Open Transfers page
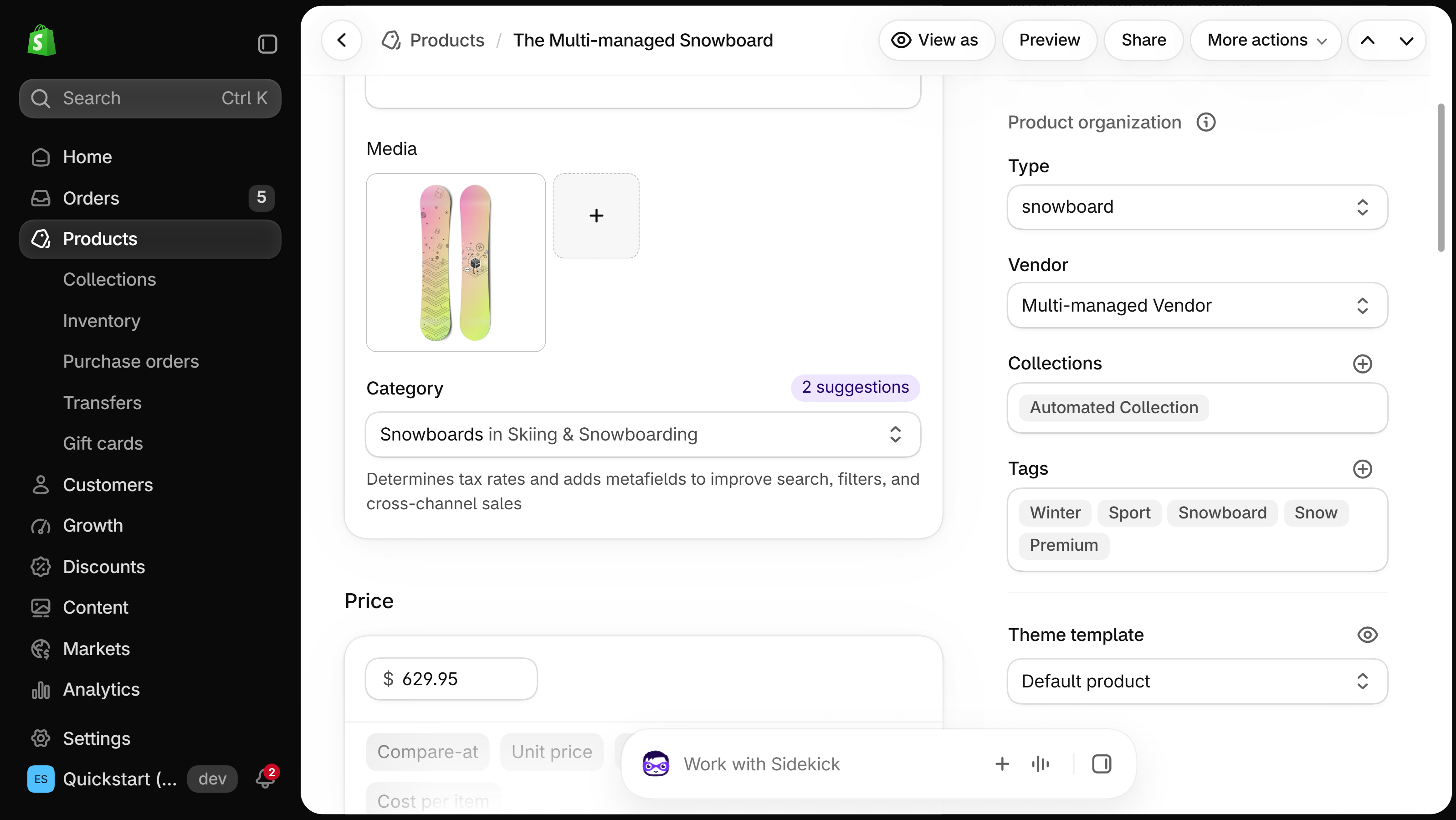1456x820 pixels. coord(102,402)
